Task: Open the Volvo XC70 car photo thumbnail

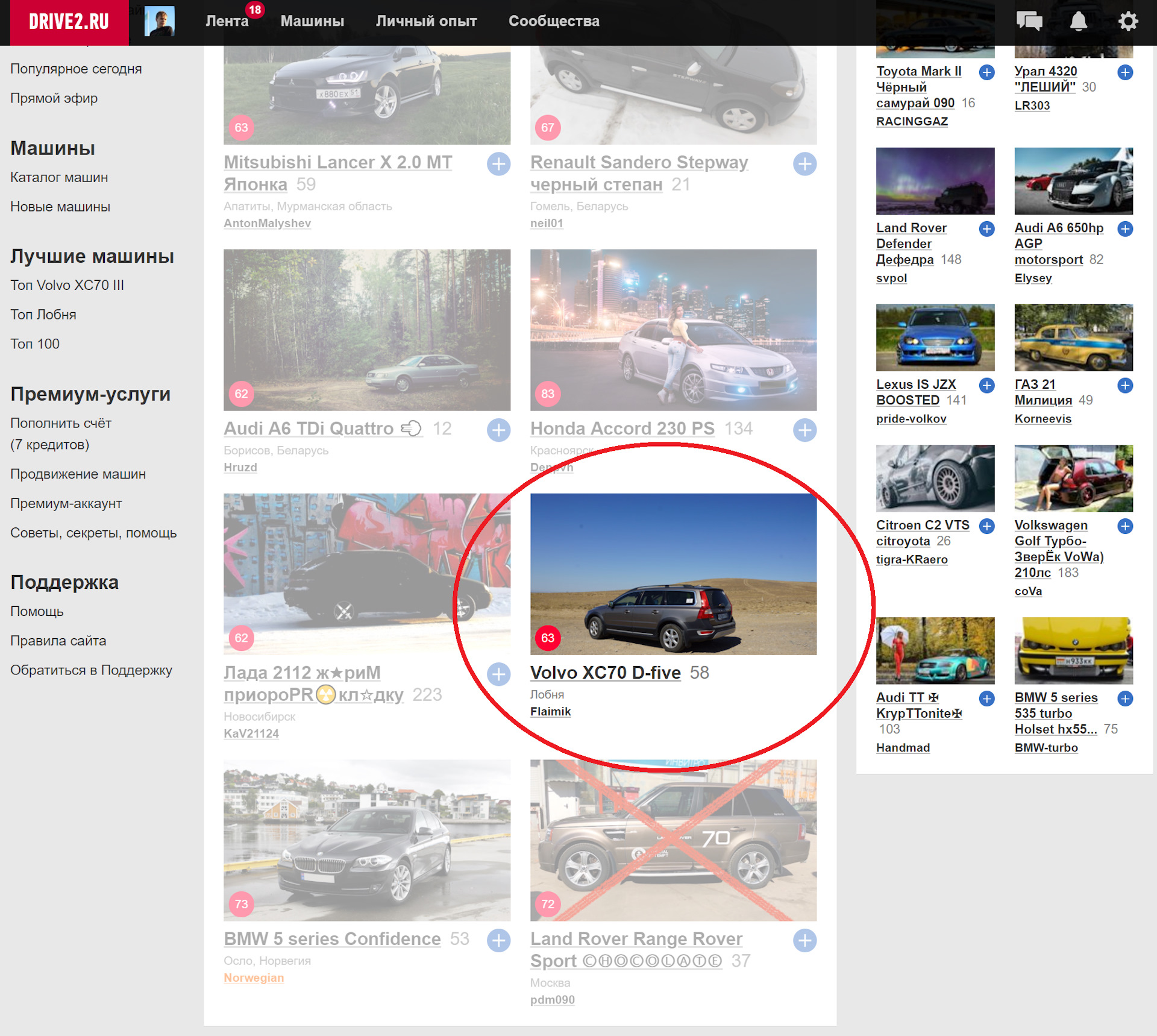Action: pos(673,574)
